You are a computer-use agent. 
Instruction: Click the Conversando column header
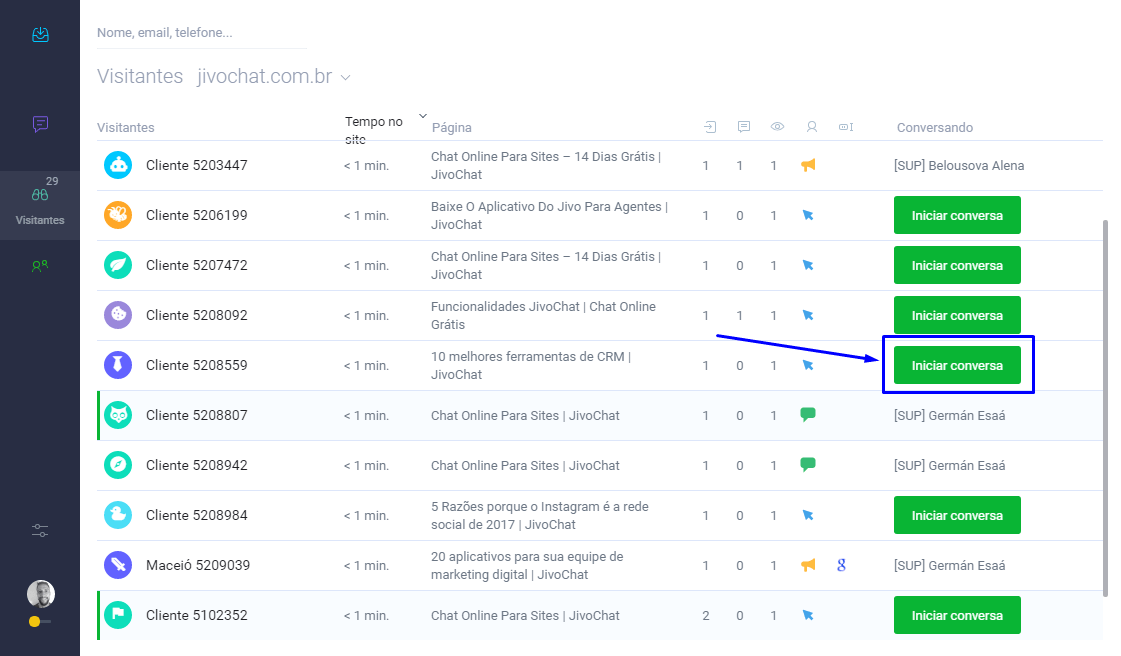coord(934,127)
